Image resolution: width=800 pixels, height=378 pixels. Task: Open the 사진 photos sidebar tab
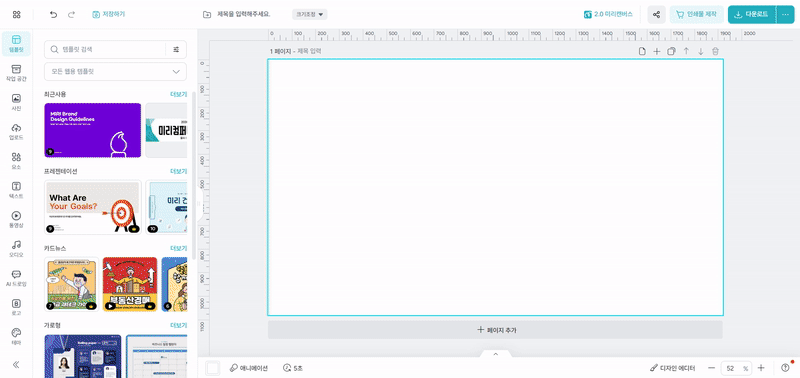coord(16,102)
